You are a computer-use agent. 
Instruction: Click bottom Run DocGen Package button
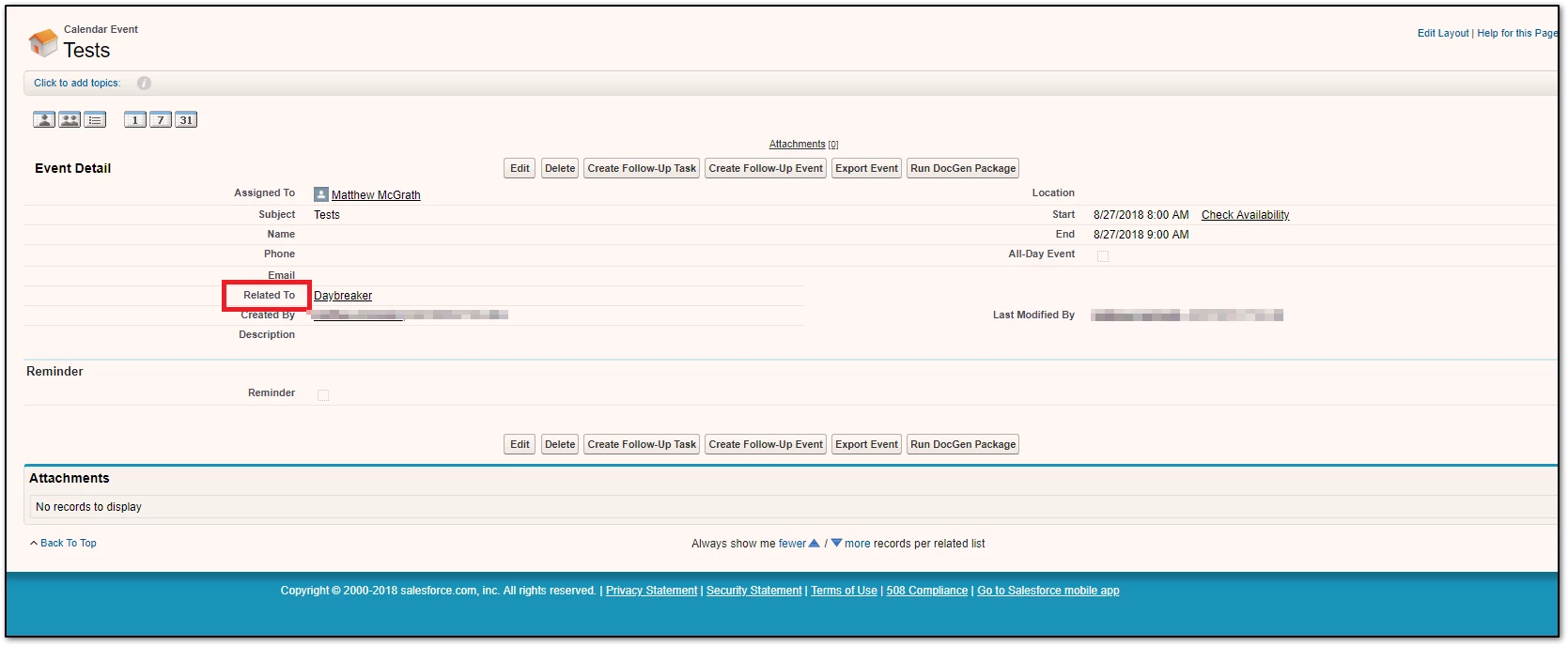pyautogui.click(x=963, y=444)
